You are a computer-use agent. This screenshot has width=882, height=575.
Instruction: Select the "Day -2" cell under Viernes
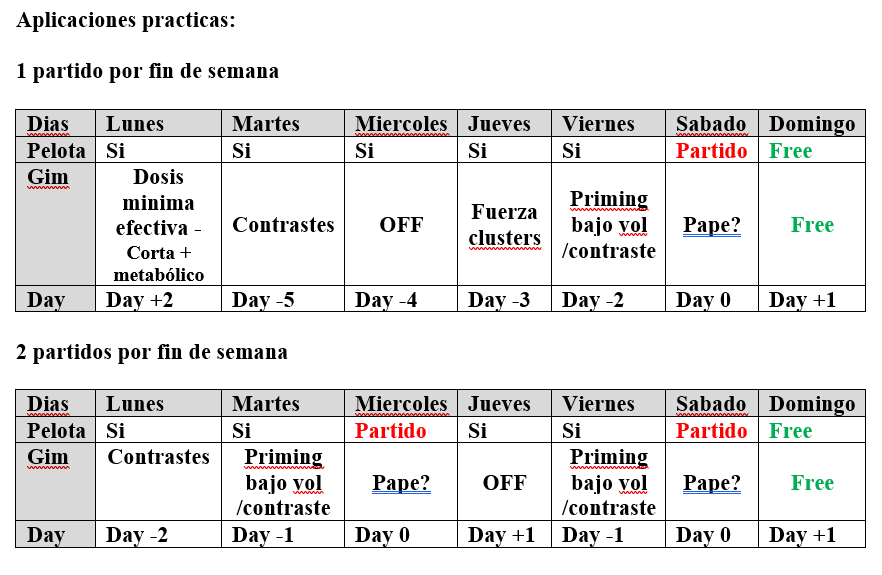[x=594, y=300]
